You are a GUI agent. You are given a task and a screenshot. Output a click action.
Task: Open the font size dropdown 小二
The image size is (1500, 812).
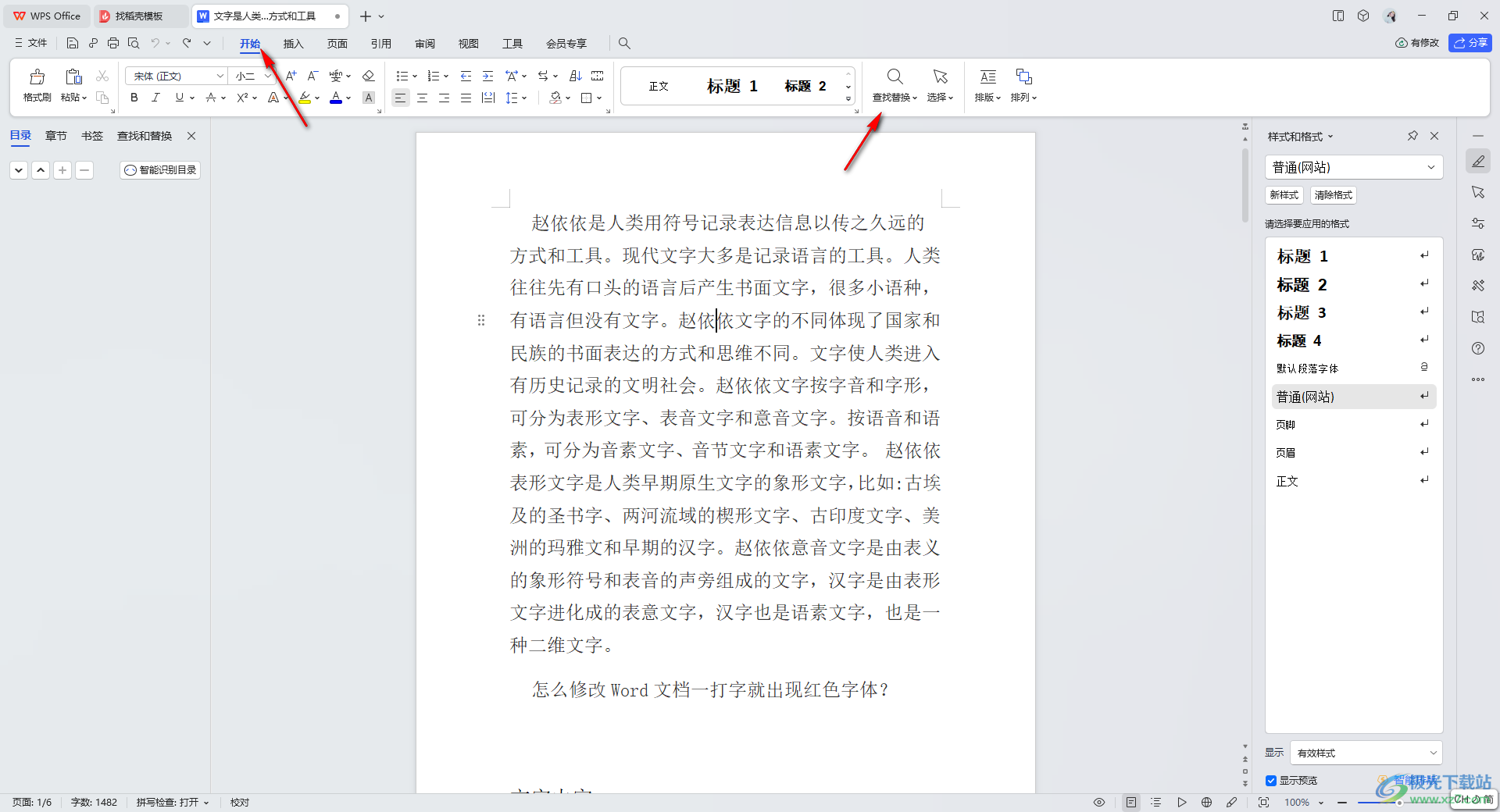coord(268,76)
